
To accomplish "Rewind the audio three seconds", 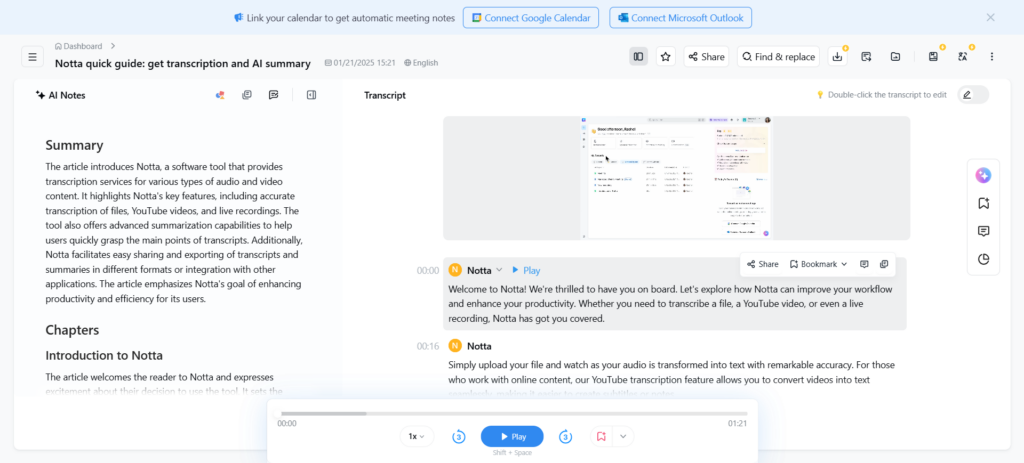I will pos(458,436).
